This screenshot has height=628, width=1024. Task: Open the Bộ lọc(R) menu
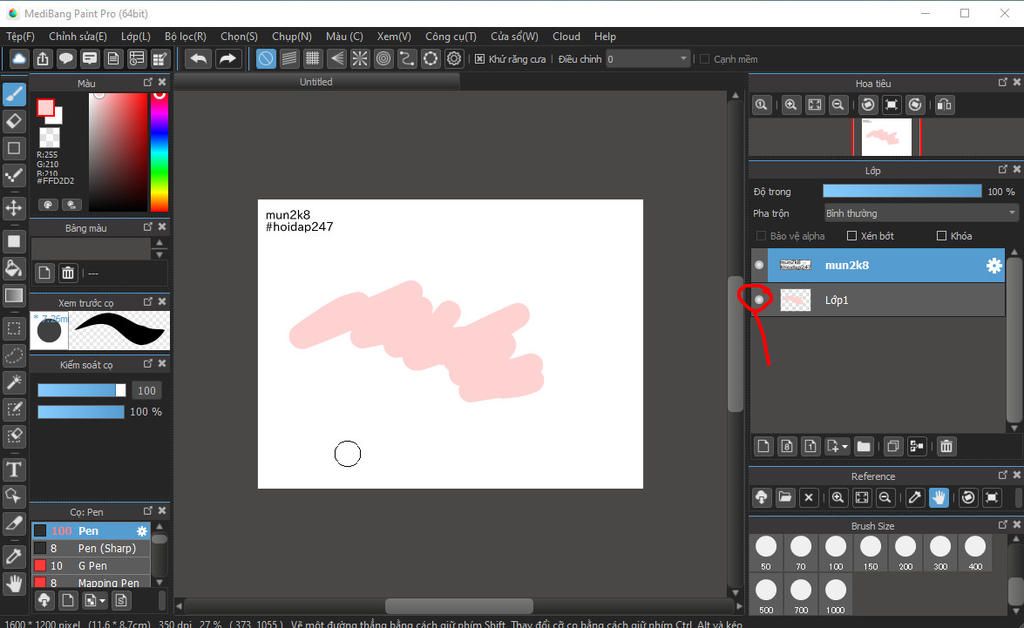coord(185,37)
